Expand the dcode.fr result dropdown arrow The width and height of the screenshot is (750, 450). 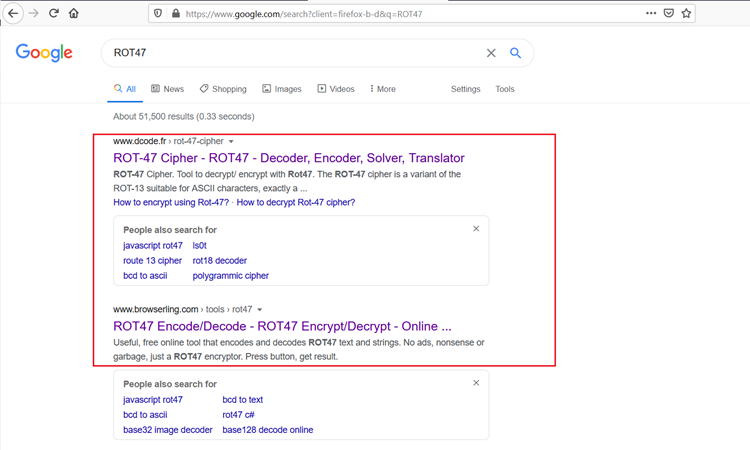[x=231, y=142]
